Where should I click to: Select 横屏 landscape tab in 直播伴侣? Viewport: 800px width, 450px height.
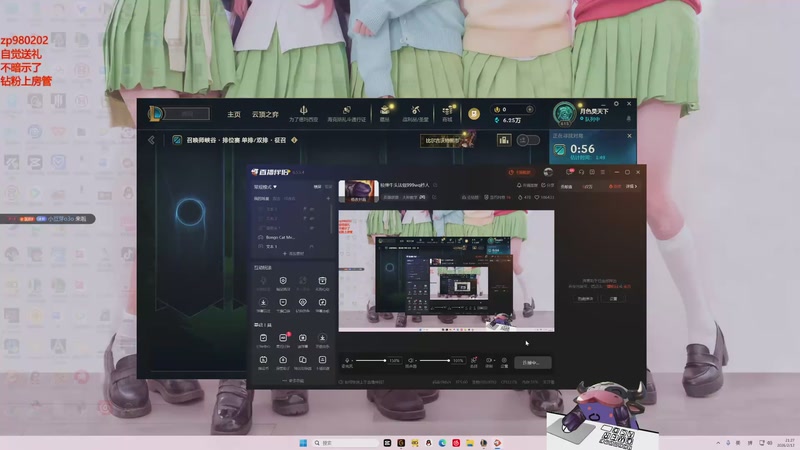317,187
